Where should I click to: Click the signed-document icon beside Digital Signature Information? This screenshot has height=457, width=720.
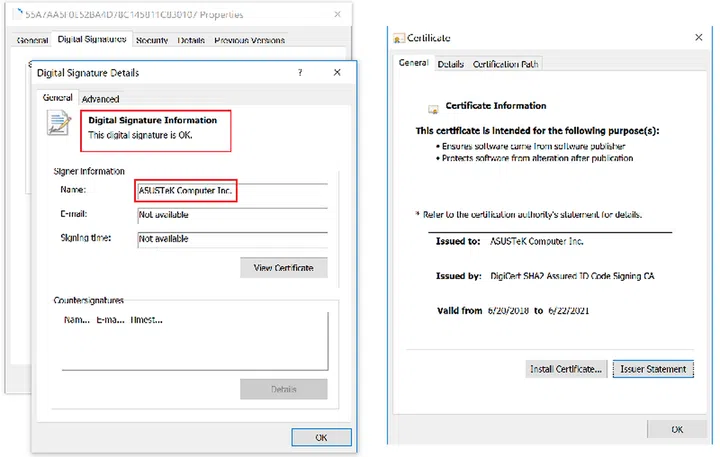tap(60, 124)
